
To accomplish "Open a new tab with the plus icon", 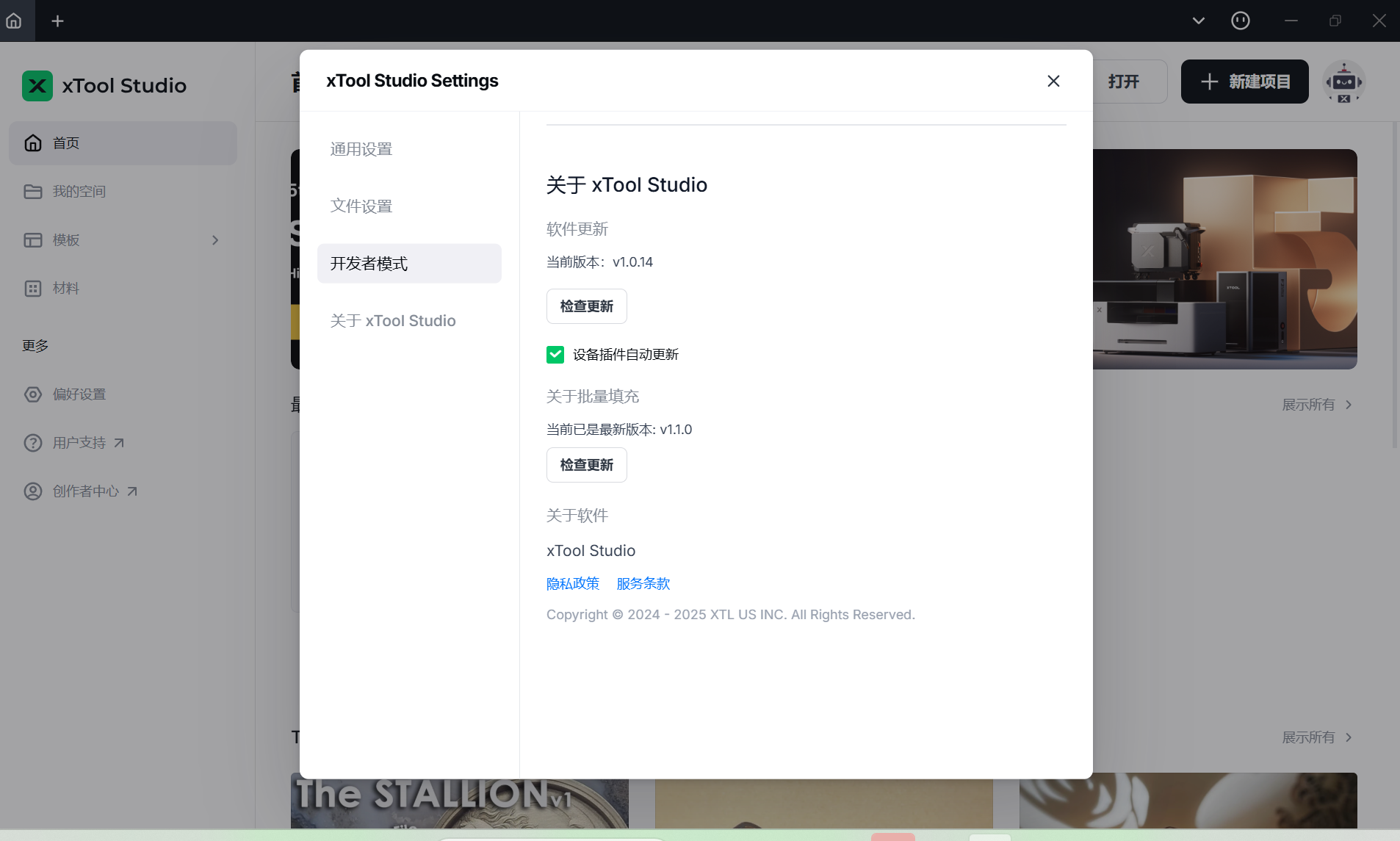I will click(x=57, y=21).
